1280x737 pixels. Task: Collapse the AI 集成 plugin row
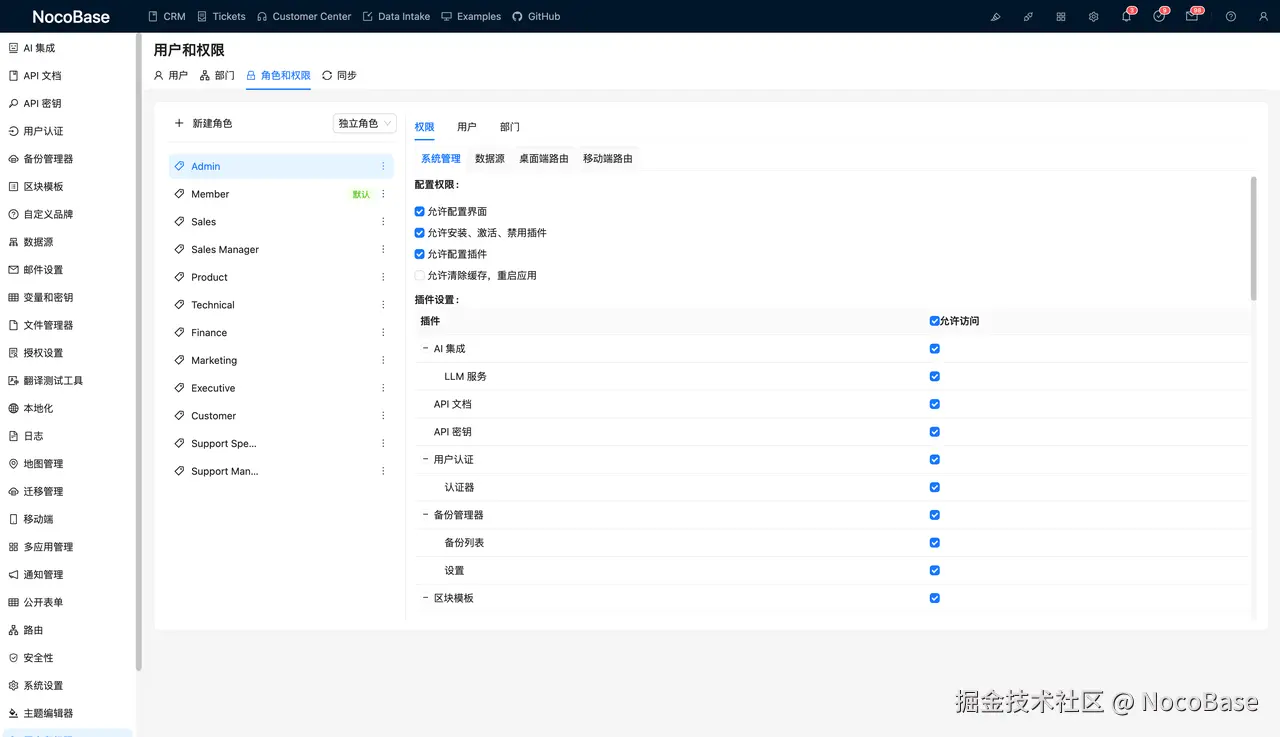[x=426, y=349]
